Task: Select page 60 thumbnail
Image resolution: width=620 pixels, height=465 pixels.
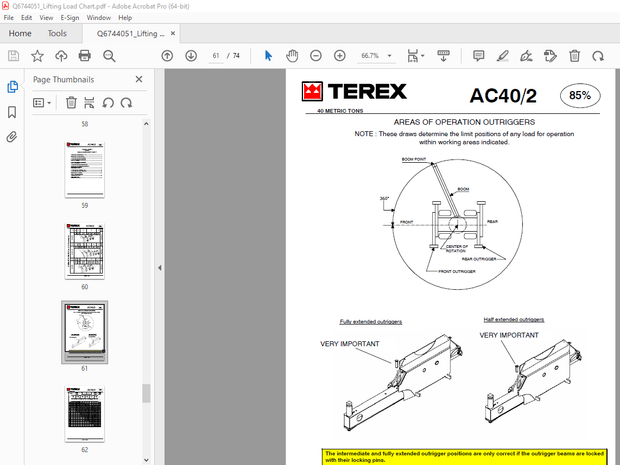Action: coord(85,251)
